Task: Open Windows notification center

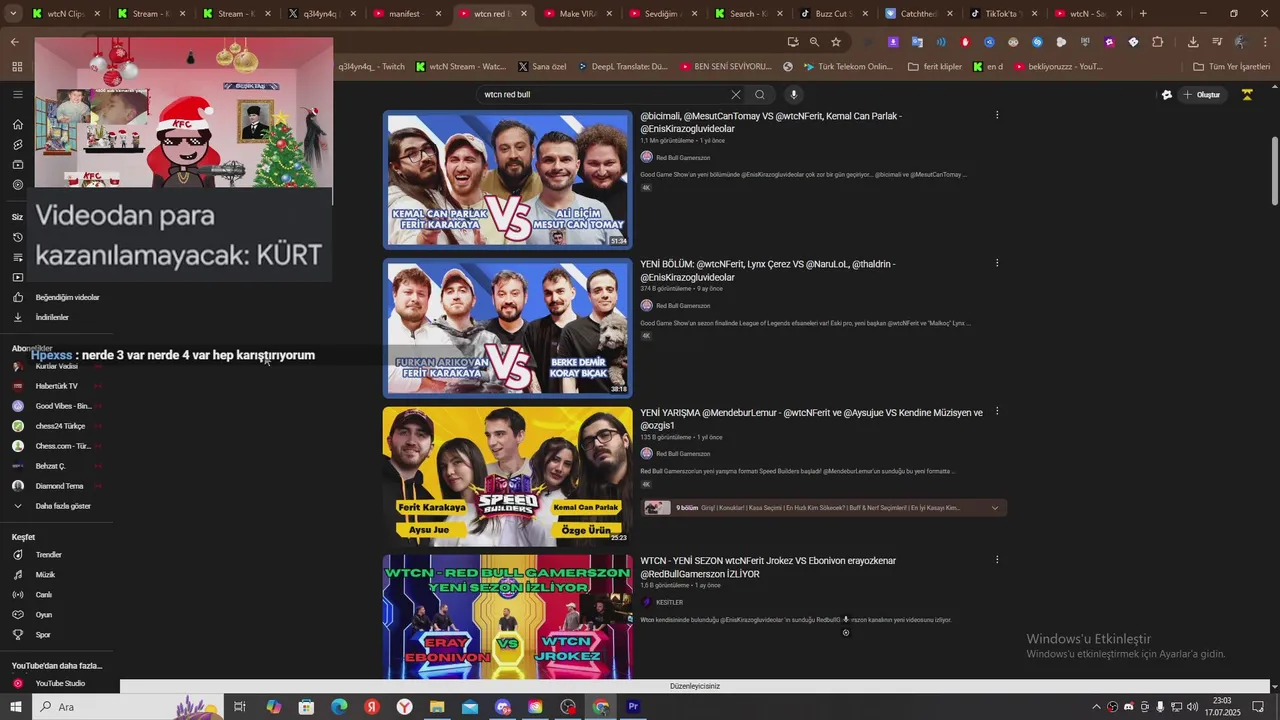Action: pos(1259,707)
